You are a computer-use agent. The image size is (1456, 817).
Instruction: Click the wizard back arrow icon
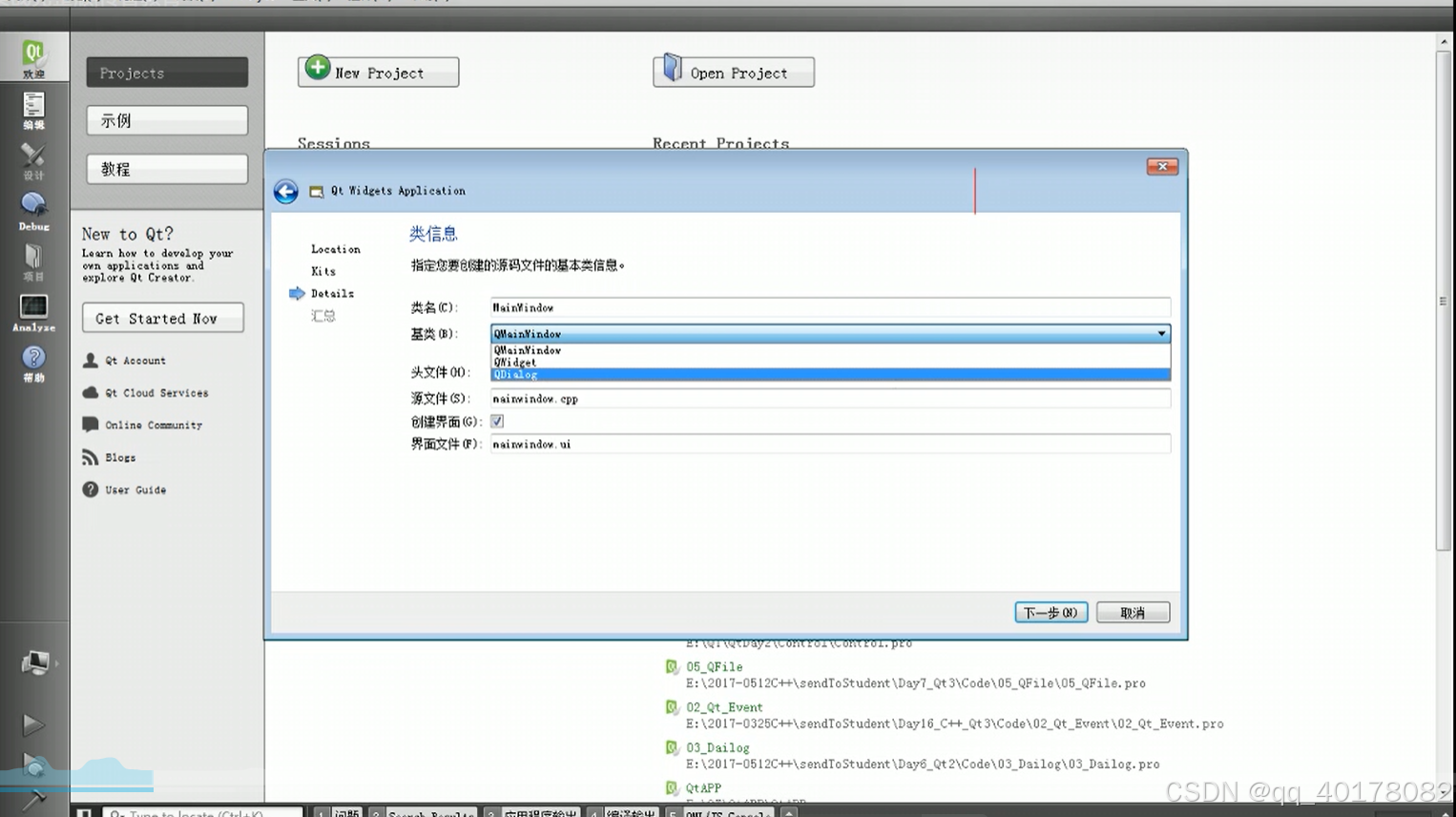pyautogui.click(x=285, y=191)
